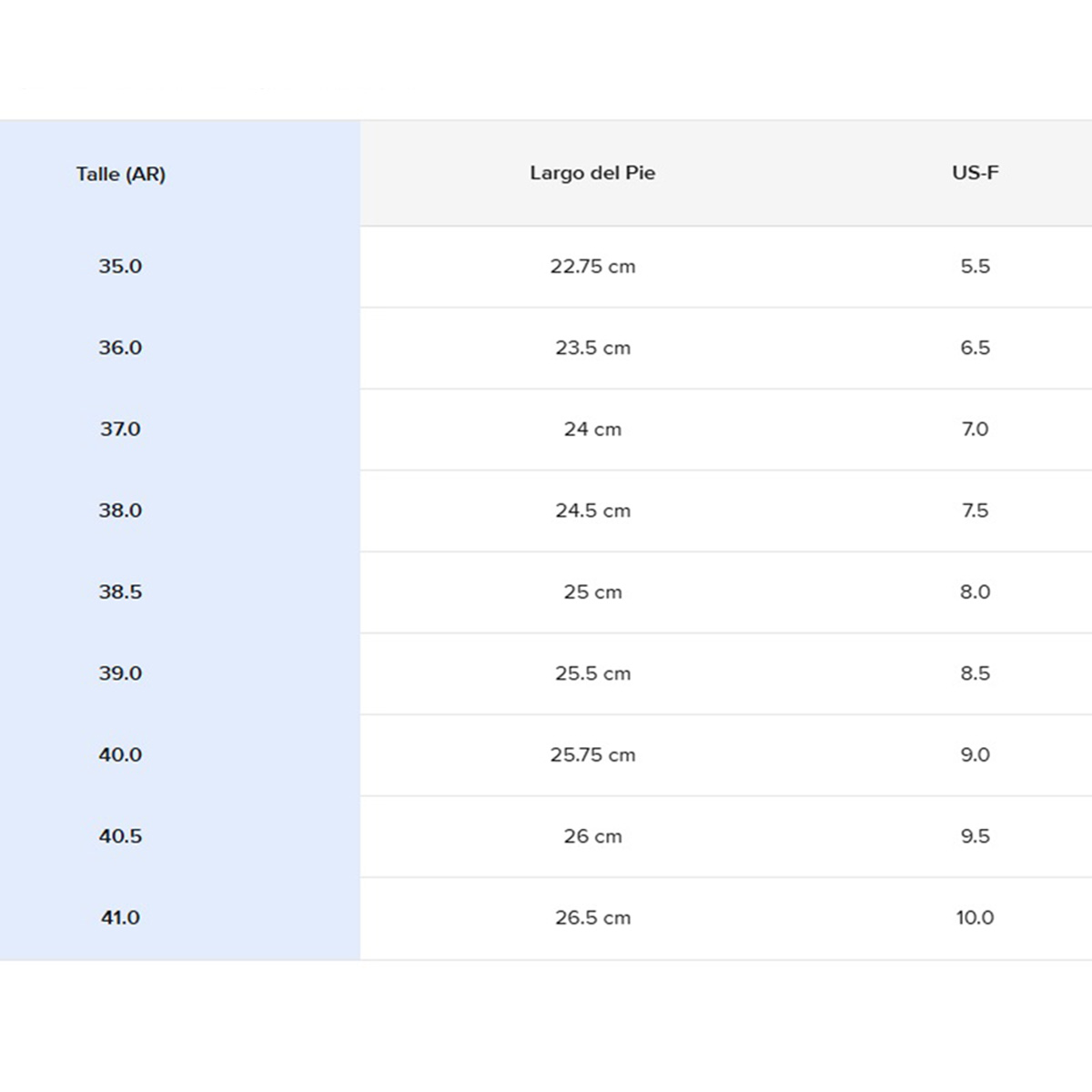Select the 39.0 size cell

click(x=120, y=673)
